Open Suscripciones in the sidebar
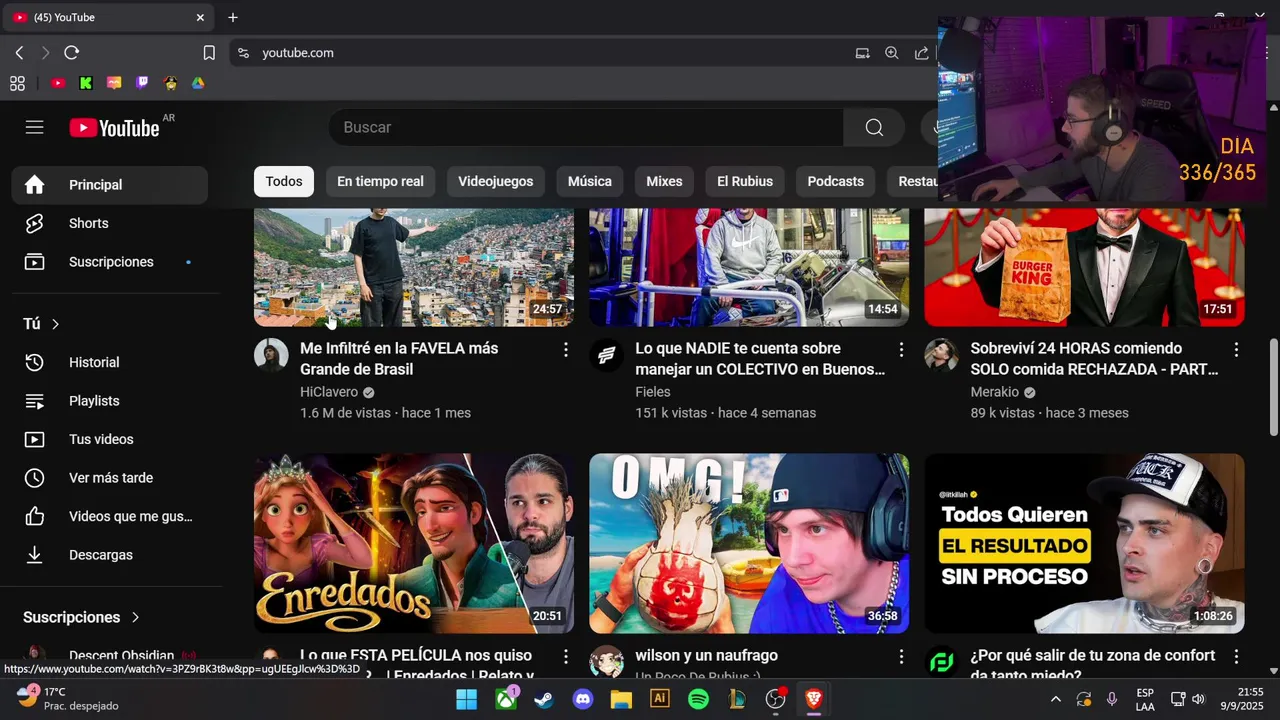This screenshot has height=720, width=1280. coord(110,262)
